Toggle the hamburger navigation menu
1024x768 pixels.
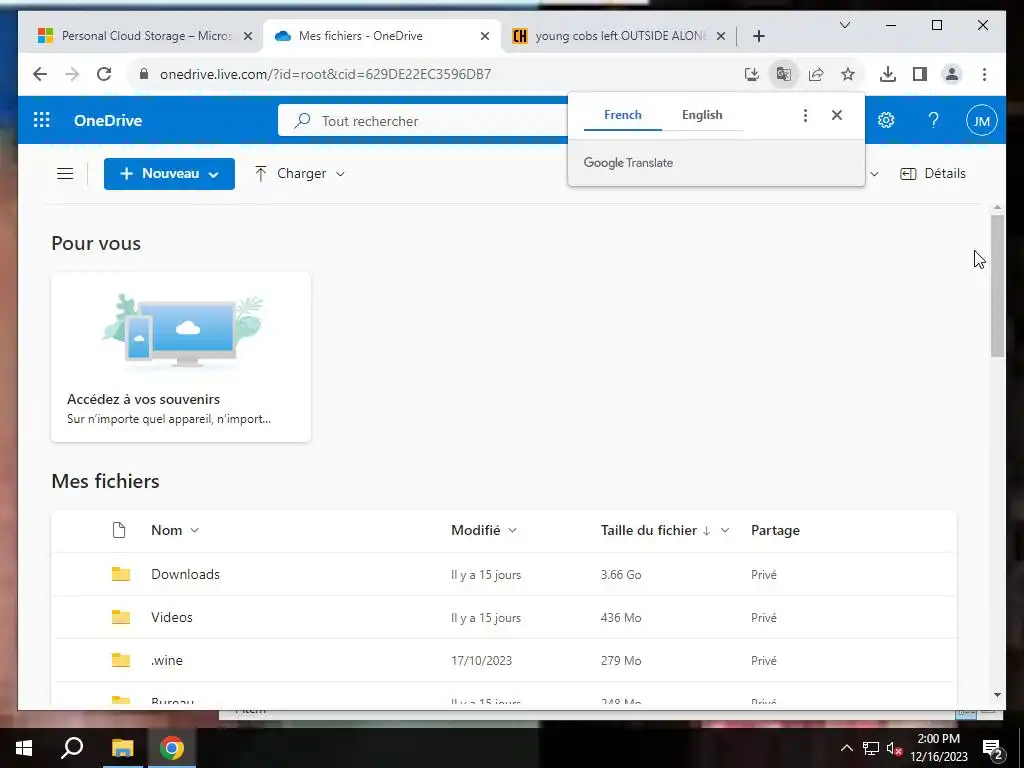point(65,174)
